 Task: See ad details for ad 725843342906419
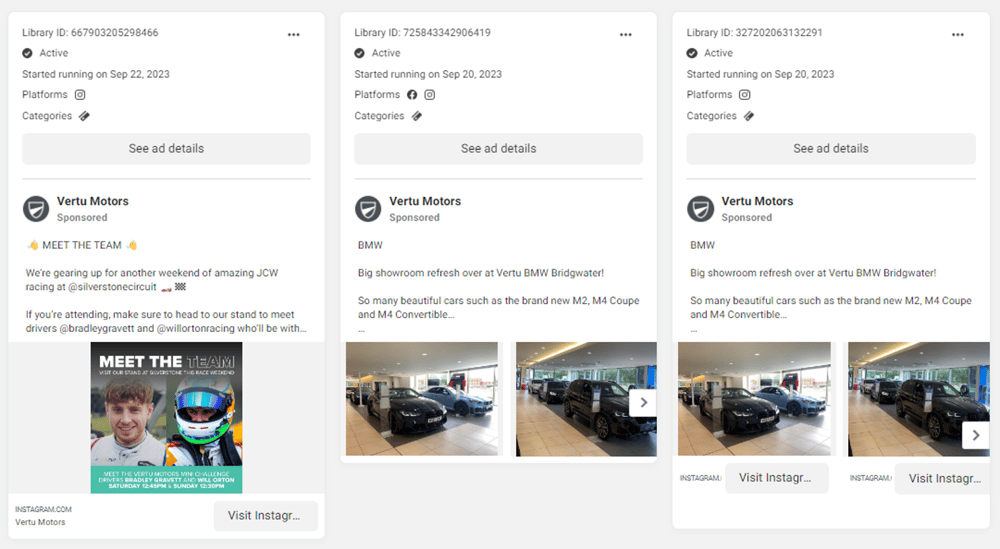pos(499,149)
